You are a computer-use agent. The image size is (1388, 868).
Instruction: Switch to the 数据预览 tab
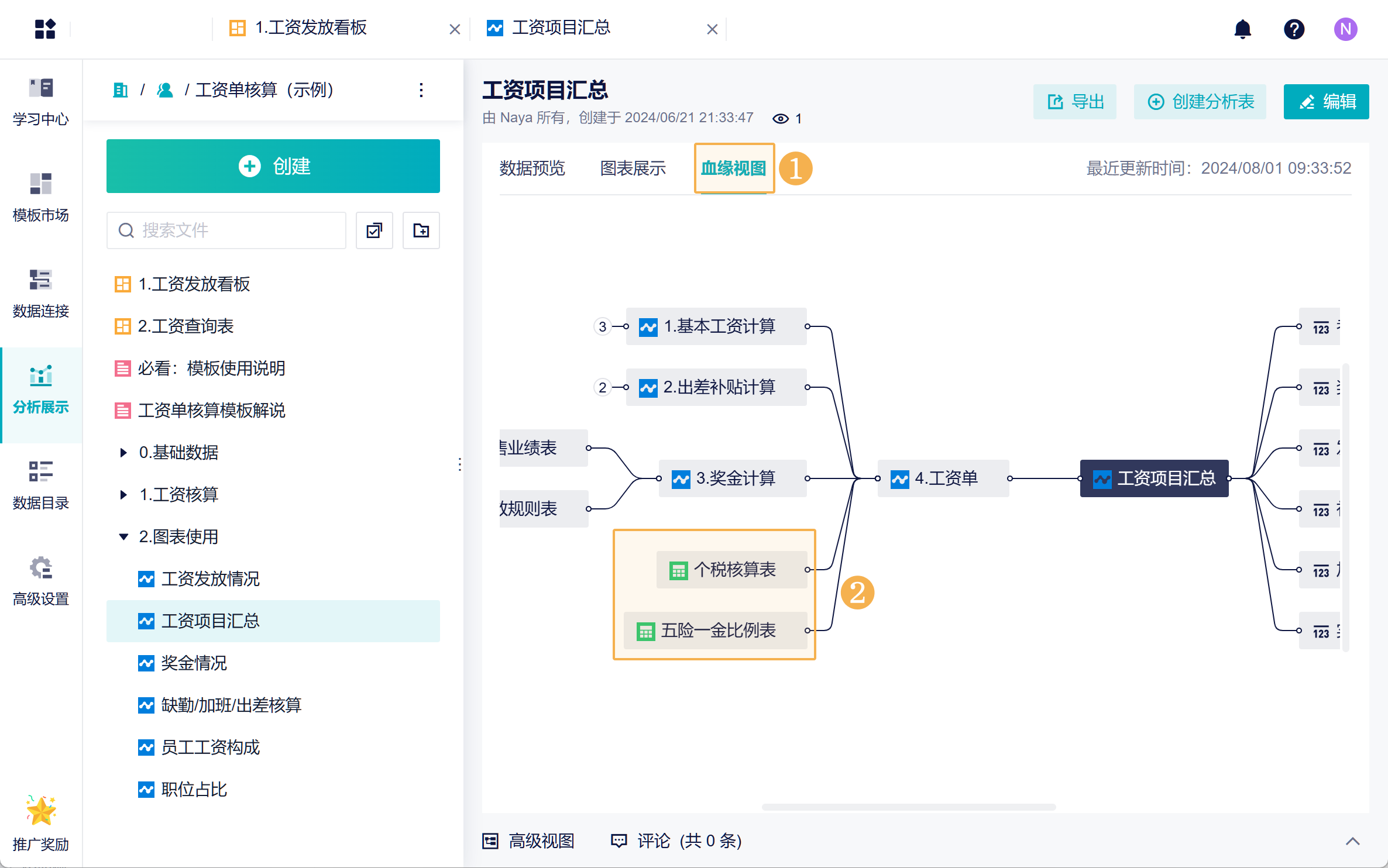(x=531, y=168)
